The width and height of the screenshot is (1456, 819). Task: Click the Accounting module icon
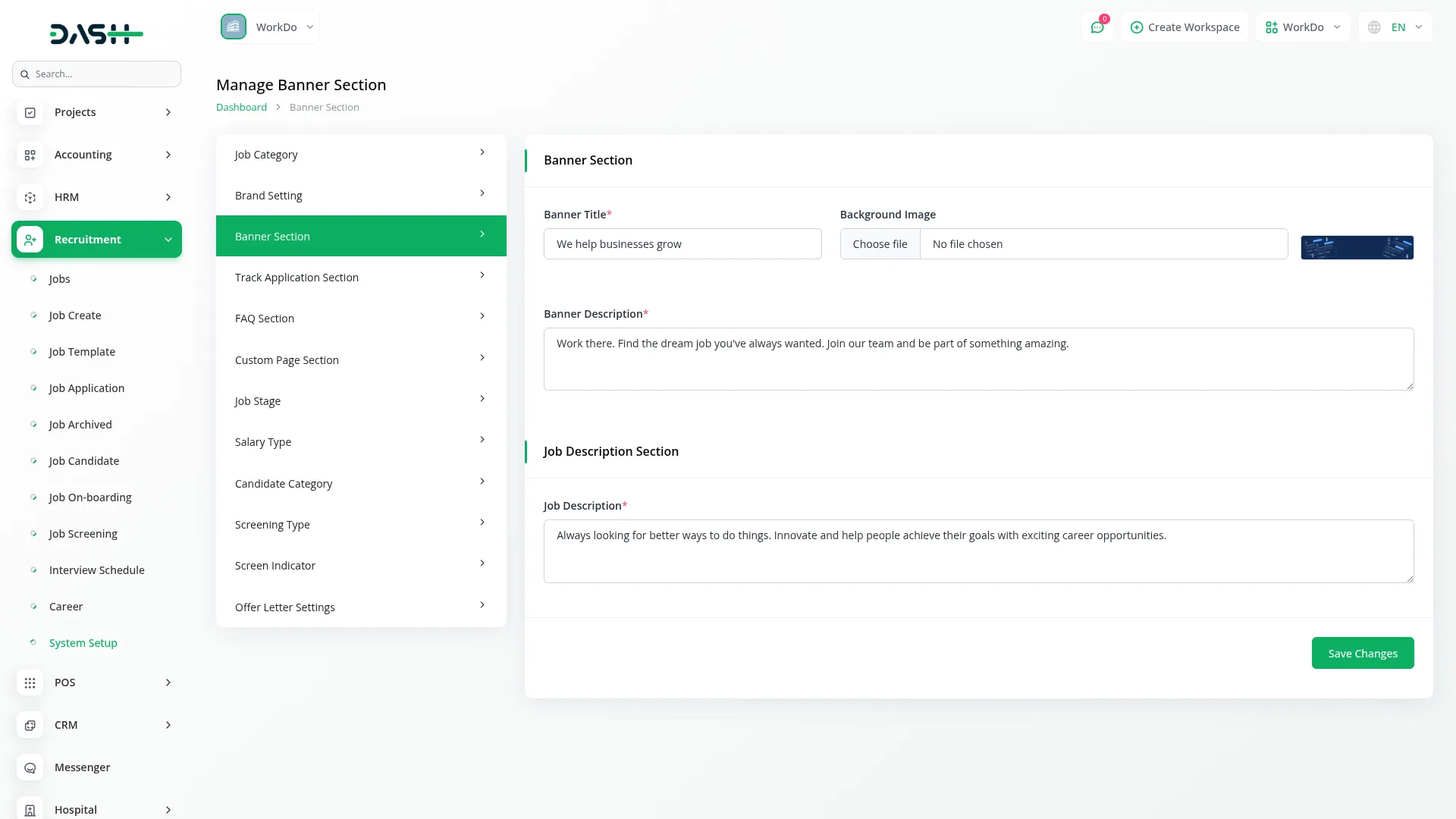click(30, 155)
